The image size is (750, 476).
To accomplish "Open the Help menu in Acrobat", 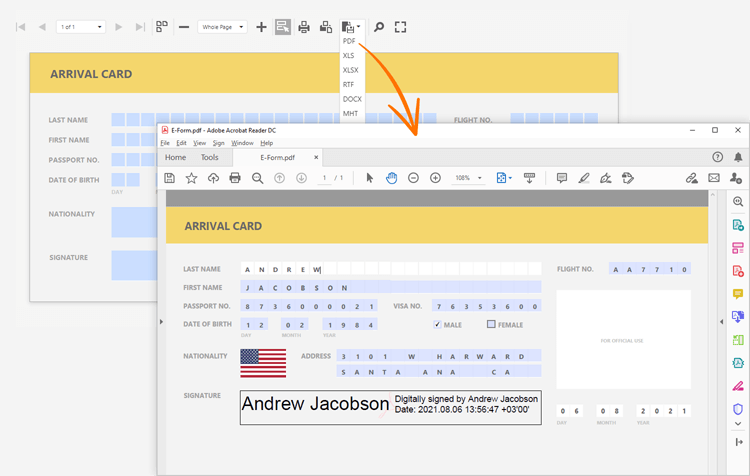I will pyautogui.click(x=267, y=143).
